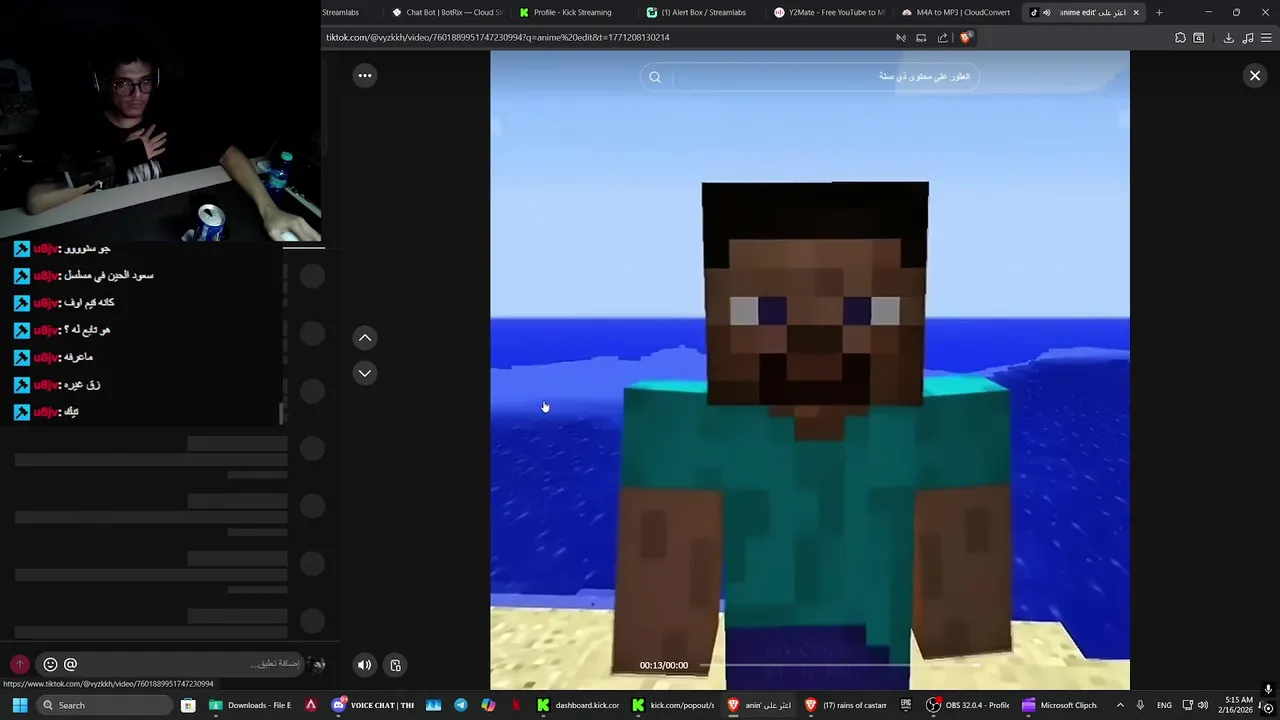Click the 00:13/00:00 video timestamp
Screen dimensions: 1280x720
point(664,665)
